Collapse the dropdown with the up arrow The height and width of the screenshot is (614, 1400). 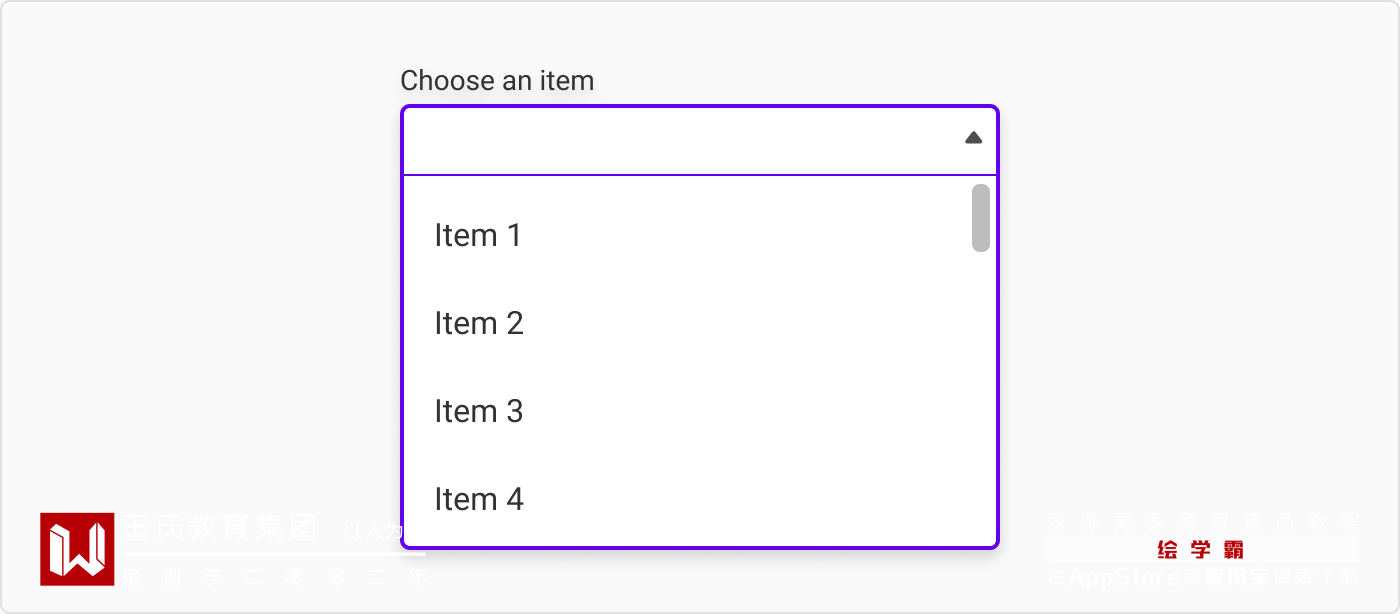pyautogui.click(x=973, y=138)
